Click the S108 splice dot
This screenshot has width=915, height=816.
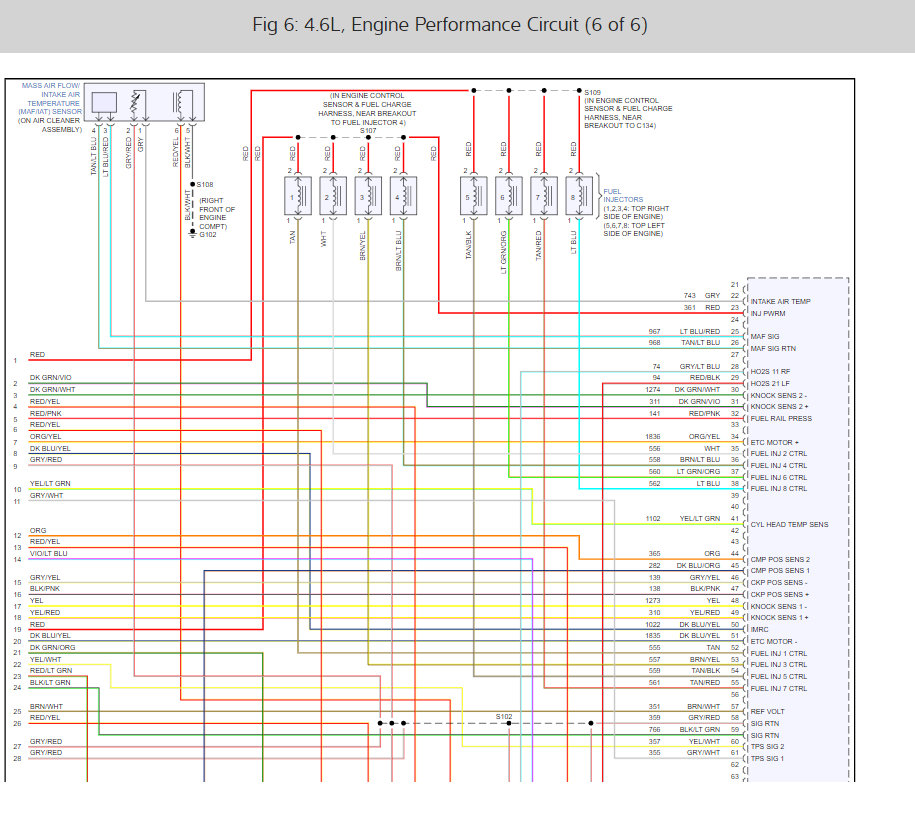[x=193, y=184]
